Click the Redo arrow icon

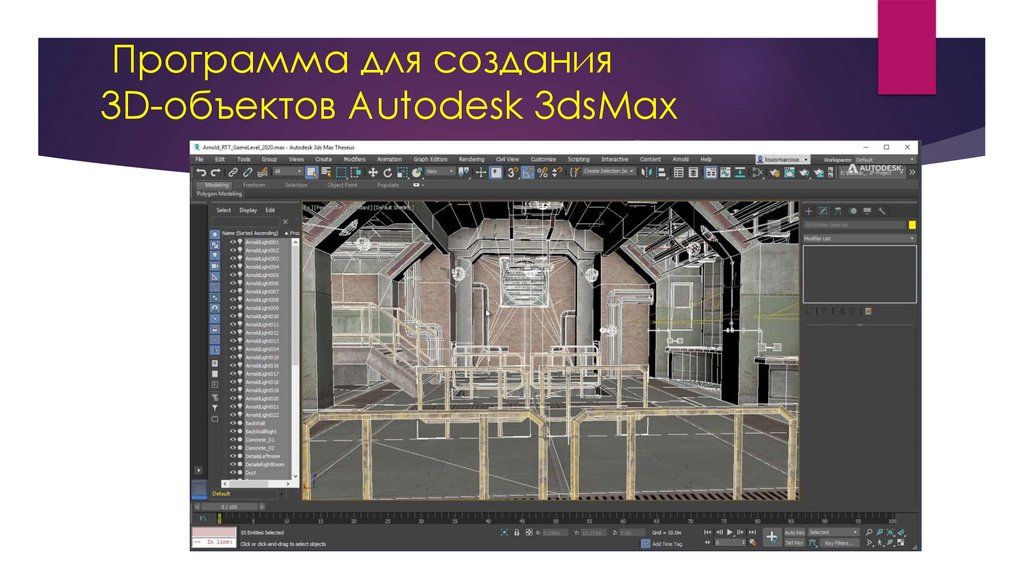(215, 172)
